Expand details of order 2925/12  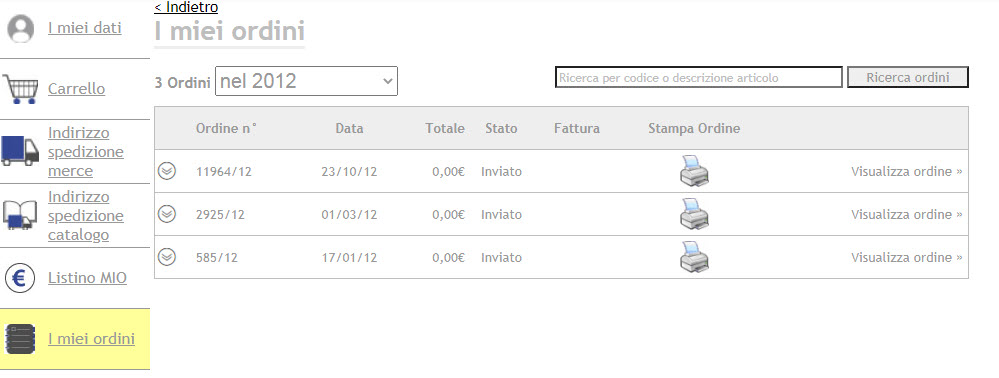pos(167,214)
